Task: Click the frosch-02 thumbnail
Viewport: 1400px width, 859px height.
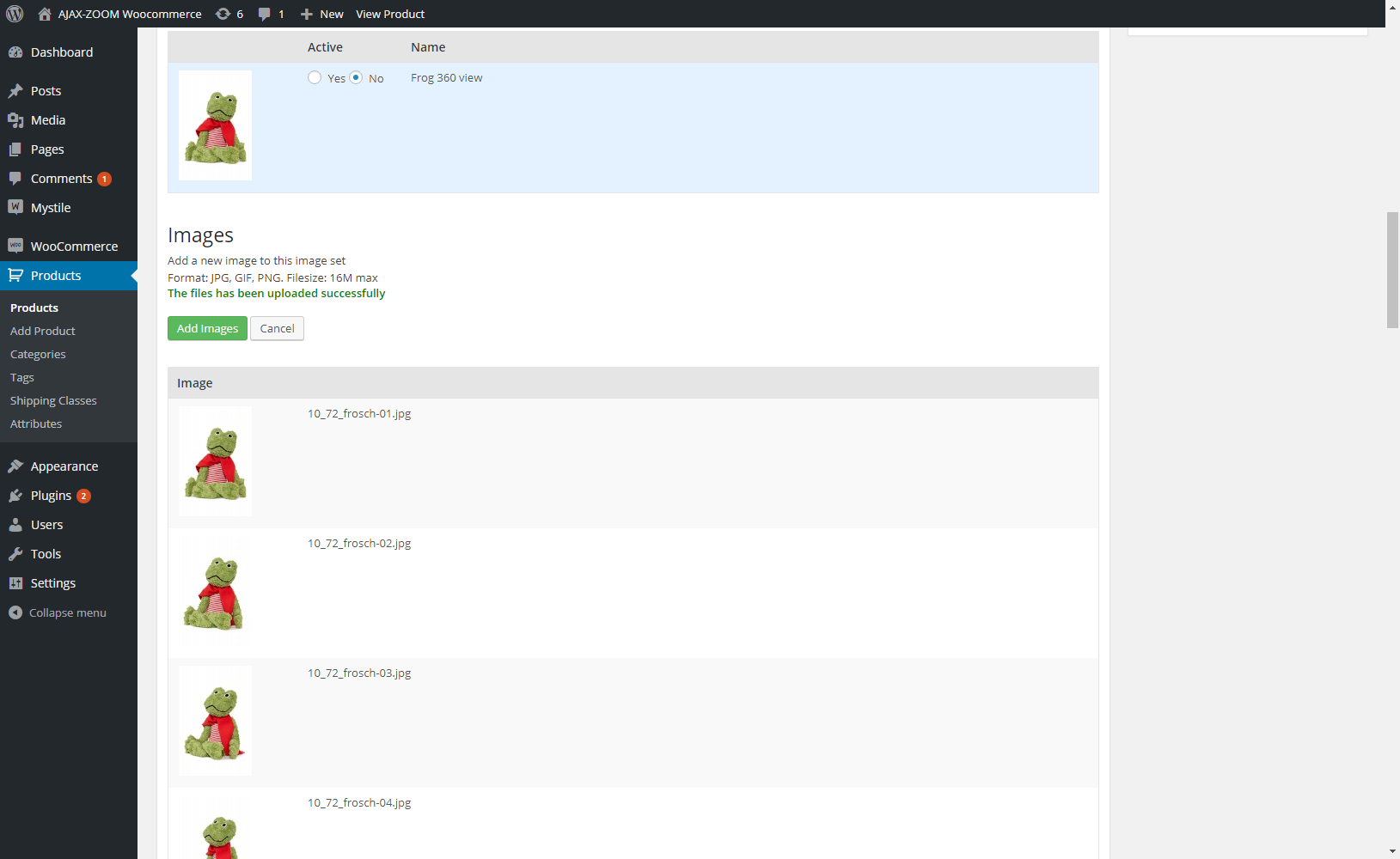Action: (x=216, y=591)
